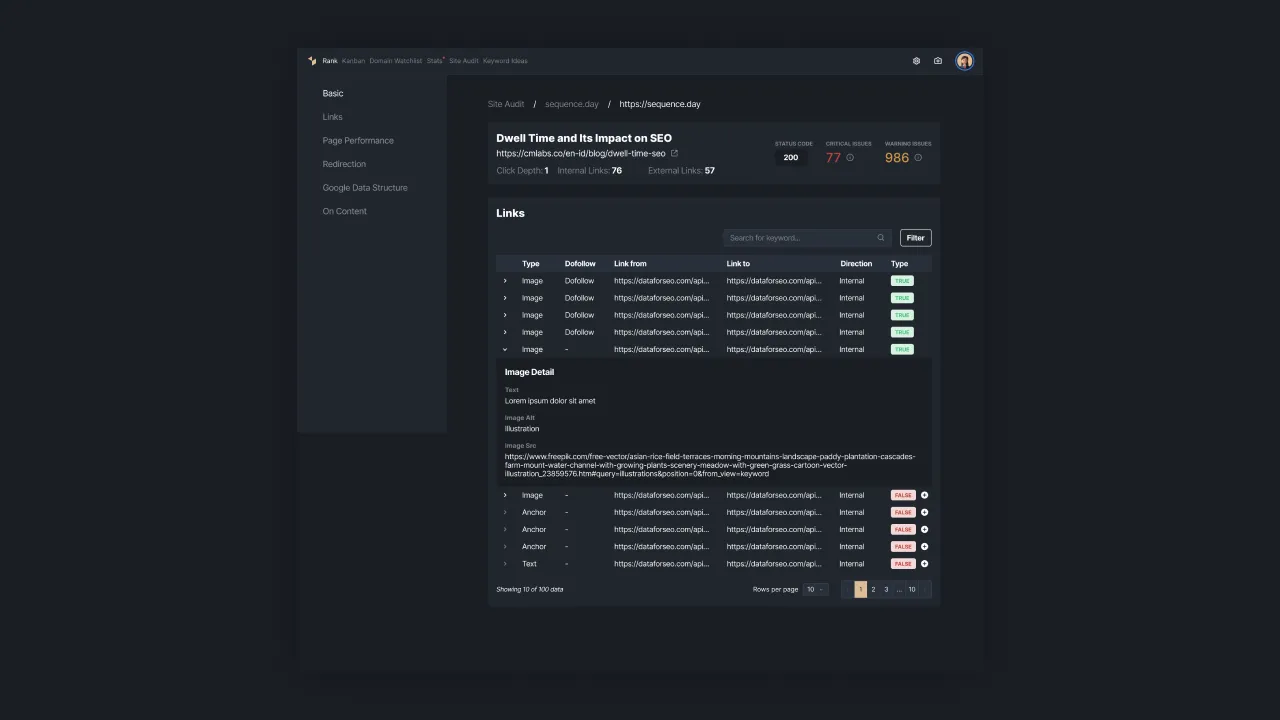Viewport: 1280px width, 720px height.
Task: Click the Lorem ipsum dolor sit amet text
Action: point(550,401)
